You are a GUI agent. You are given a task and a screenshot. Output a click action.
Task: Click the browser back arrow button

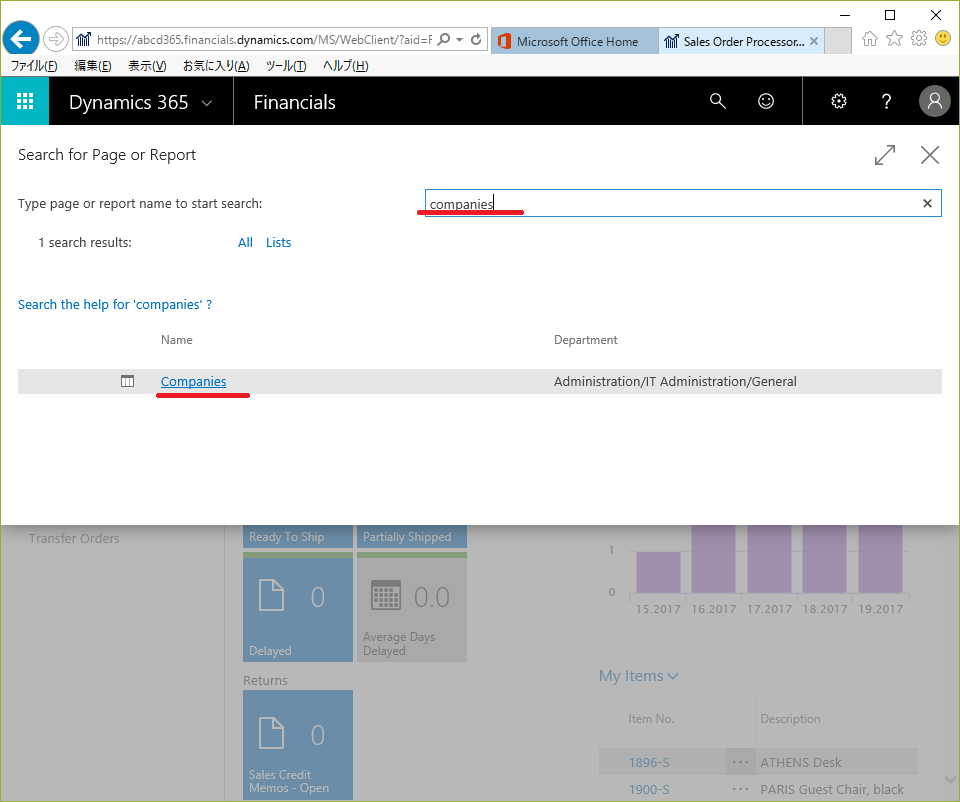[21, 40]
